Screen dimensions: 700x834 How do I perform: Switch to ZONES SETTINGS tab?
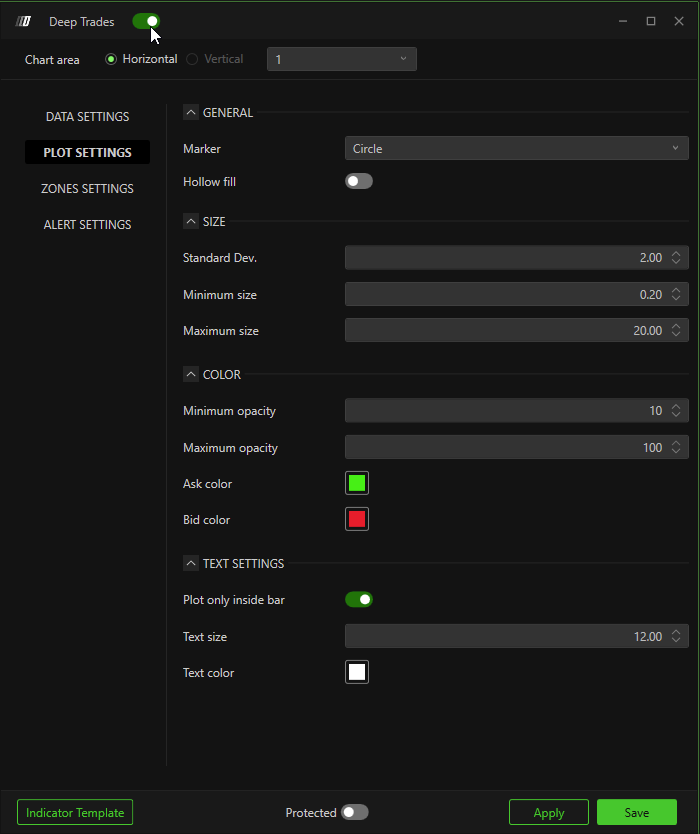(87, 189)
